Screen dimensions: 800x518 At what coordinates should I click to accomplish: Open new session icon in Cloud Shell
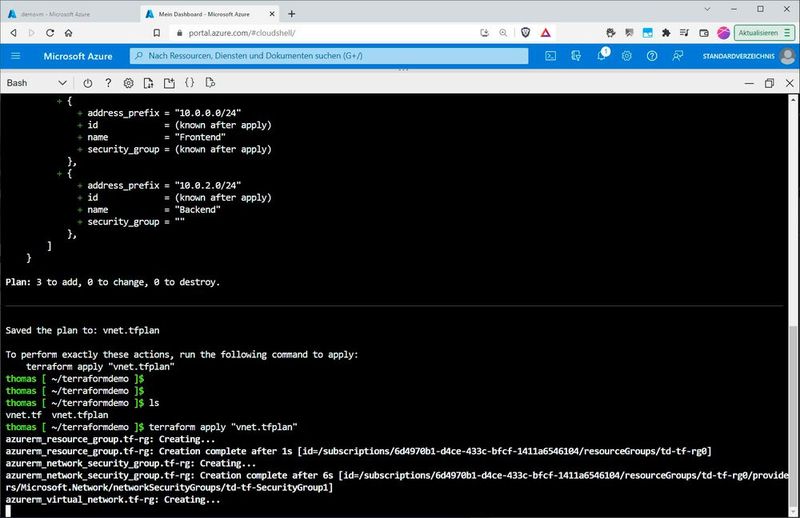169,83
